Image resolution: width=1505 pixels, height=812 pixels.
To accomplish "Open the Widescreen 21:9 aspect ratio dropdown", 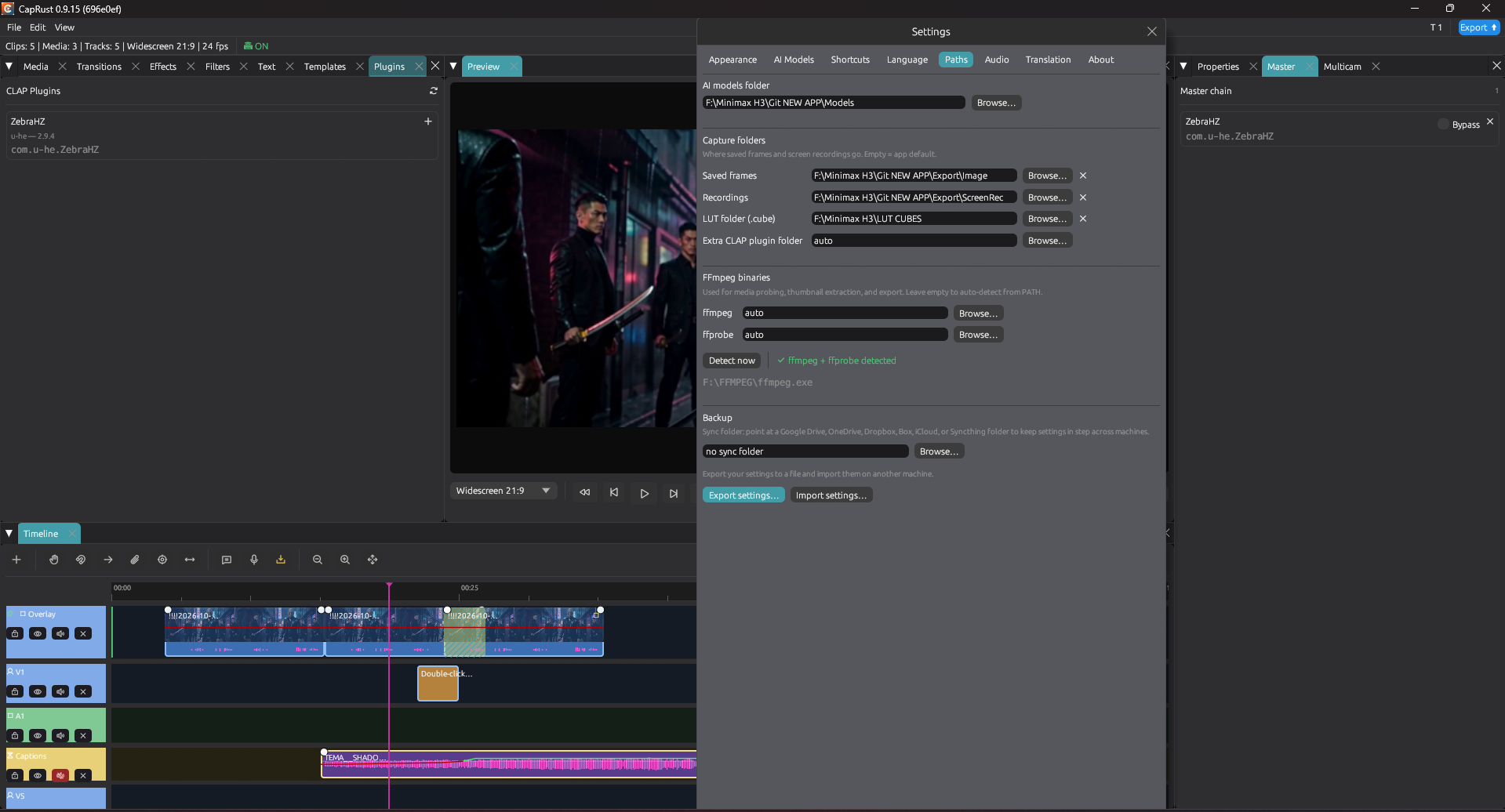I will click(x=503, y=491).
